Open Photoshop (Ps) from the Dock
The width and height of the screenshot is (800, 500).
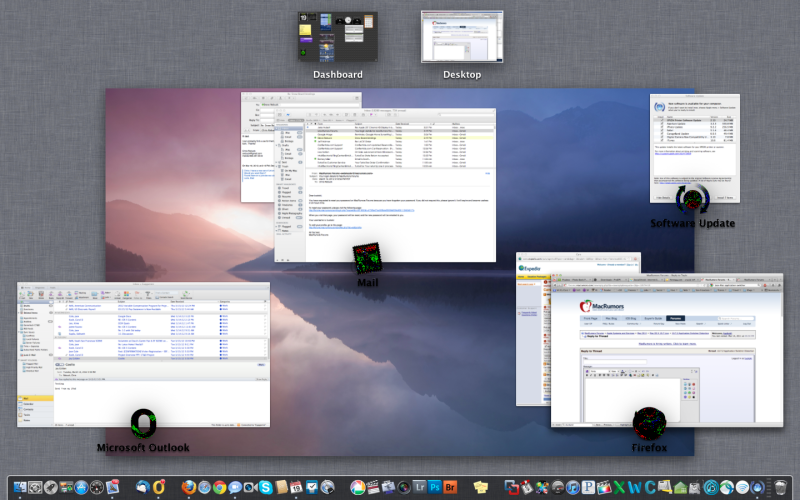tap(434, 487)
